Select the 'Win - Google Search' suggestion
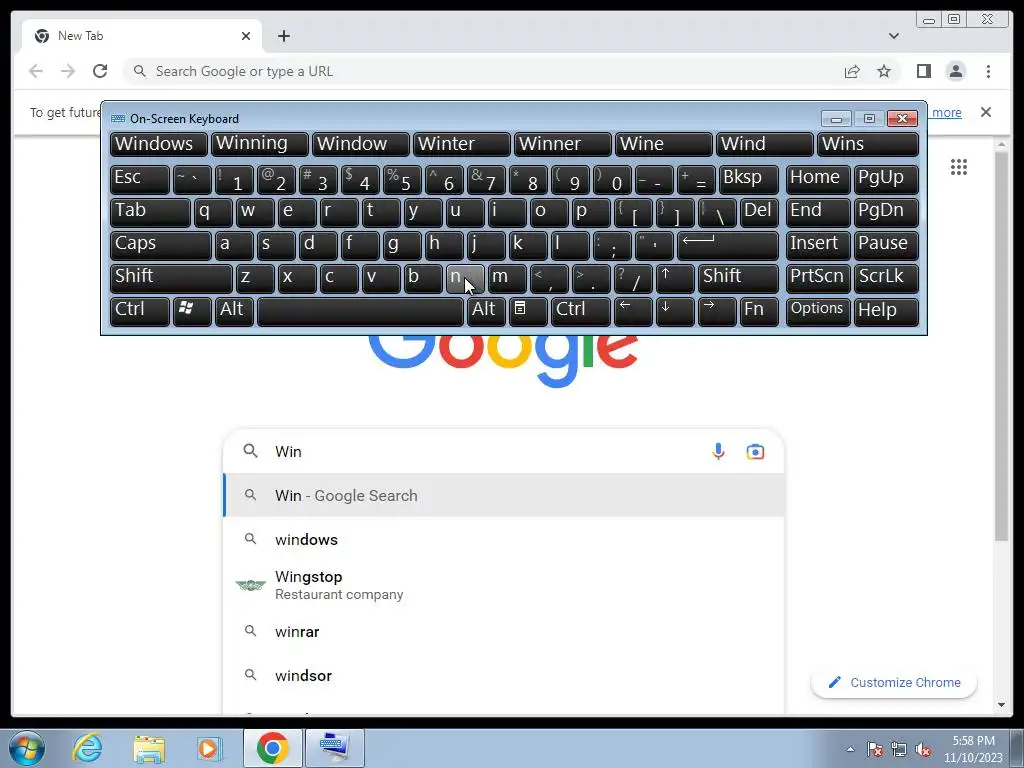Viewport: 1024px width, 768px height. (504, 496)
